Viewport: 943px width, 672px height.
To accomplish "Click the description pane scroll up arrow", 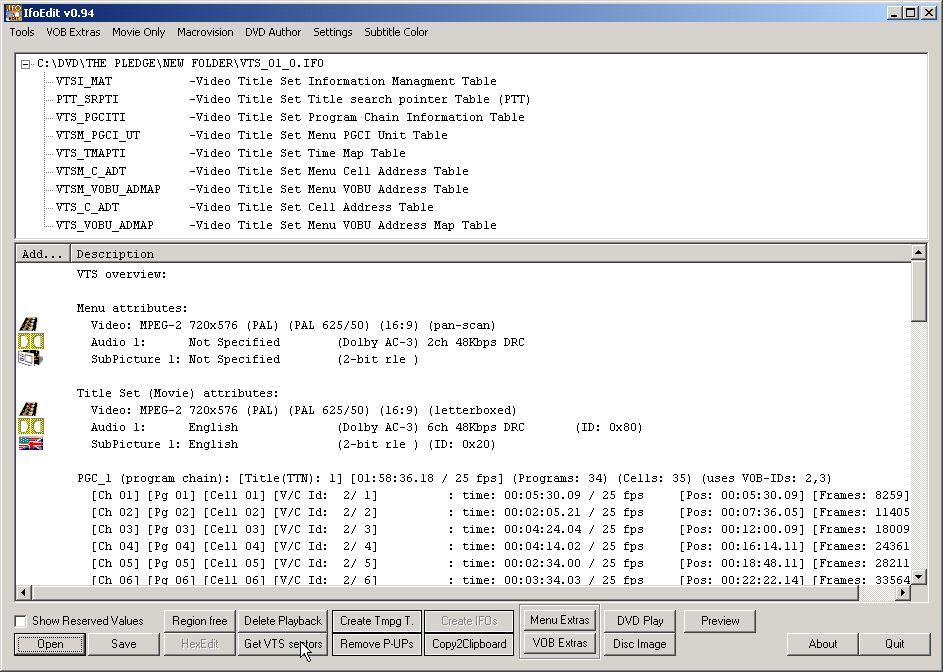I will tap(918, 252).
